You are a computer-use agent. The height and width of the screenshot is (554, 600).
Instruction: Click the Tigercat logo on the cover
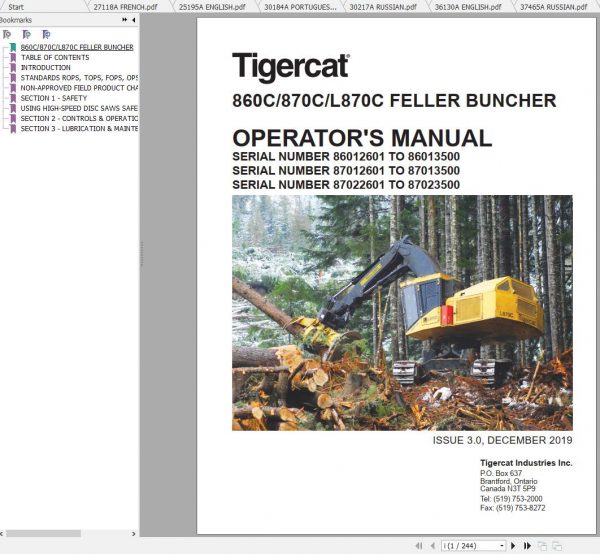291,67
